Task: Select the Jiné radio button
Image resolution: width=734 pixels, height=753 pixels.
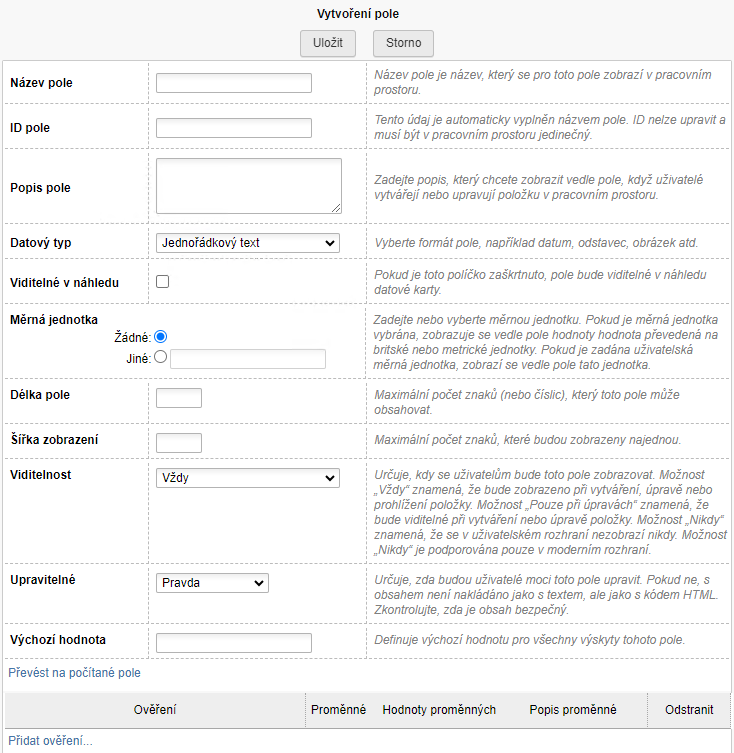Action: coord(161,356)
